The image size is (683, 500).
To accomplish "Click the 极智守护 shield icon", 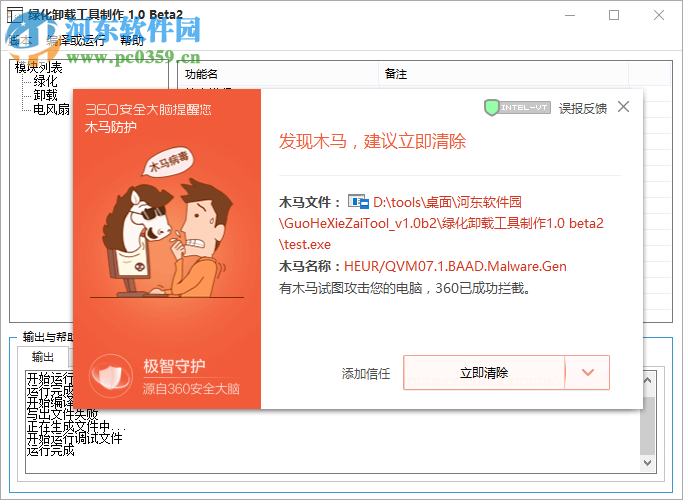I will coord(110,376).
